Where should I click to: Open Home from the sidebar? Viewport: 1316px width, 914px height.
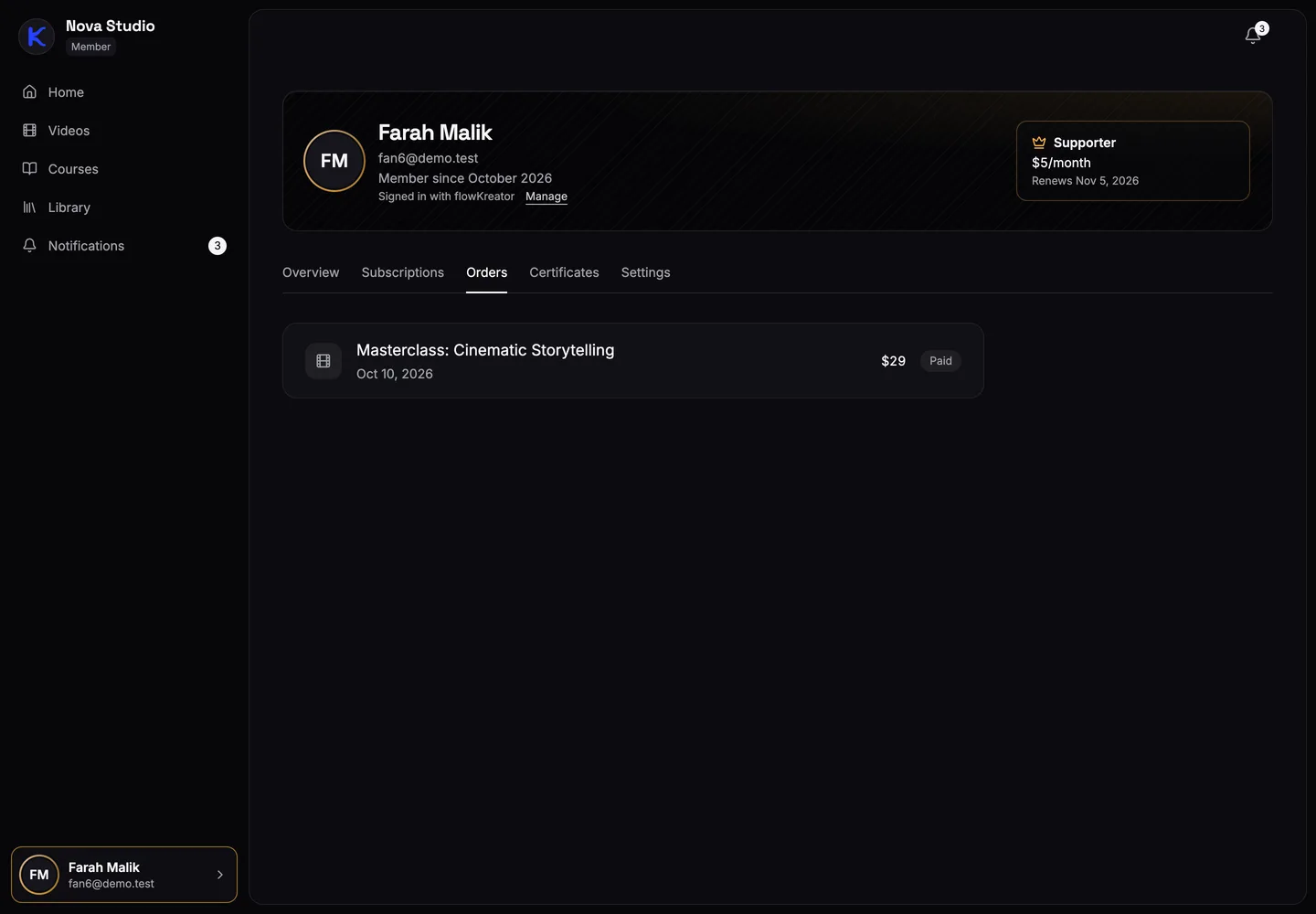click(x=124, y=92)
